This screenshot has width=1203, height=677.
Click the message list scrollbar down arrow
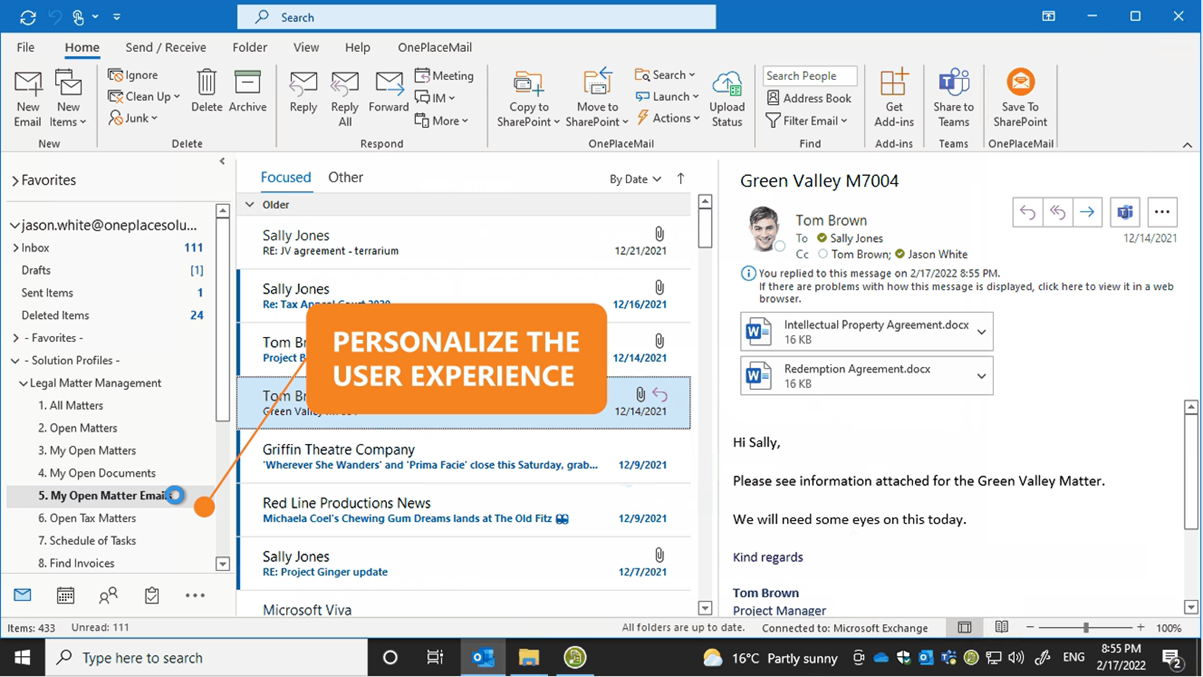pos(705,608)
